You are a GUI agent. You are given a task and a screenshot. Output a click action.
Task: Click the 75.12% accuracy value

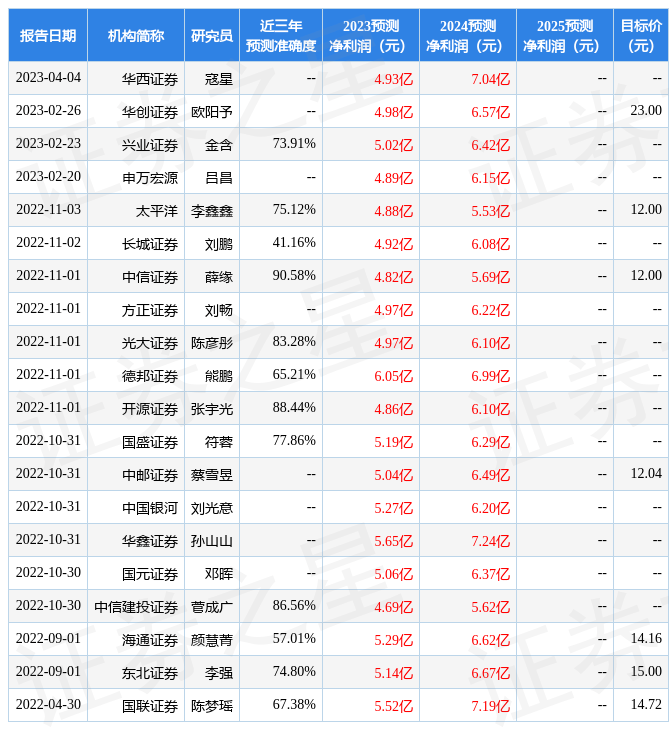[x=294, y=210]
